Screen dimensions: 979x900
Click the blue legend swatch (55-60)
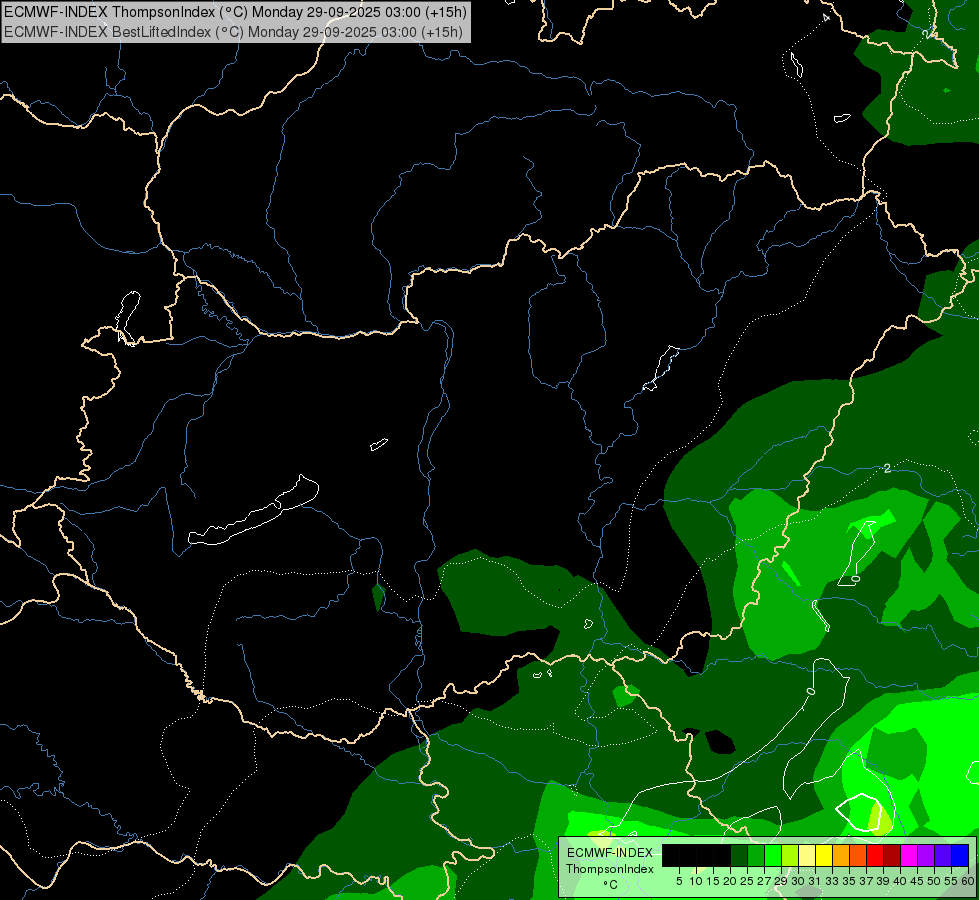[960, 855]
